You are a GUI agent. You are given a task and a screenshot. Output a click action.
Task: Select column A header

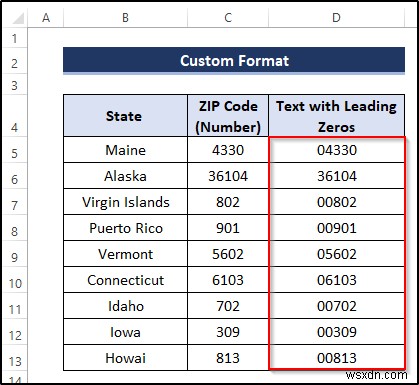point(46,17)
